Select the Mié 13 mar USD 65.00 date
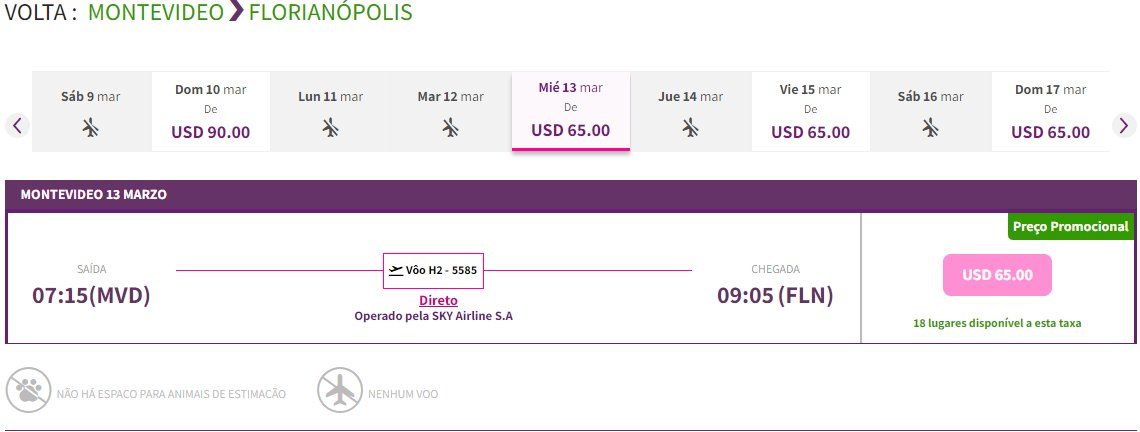The image size is (1140, 432). [571, 111]
